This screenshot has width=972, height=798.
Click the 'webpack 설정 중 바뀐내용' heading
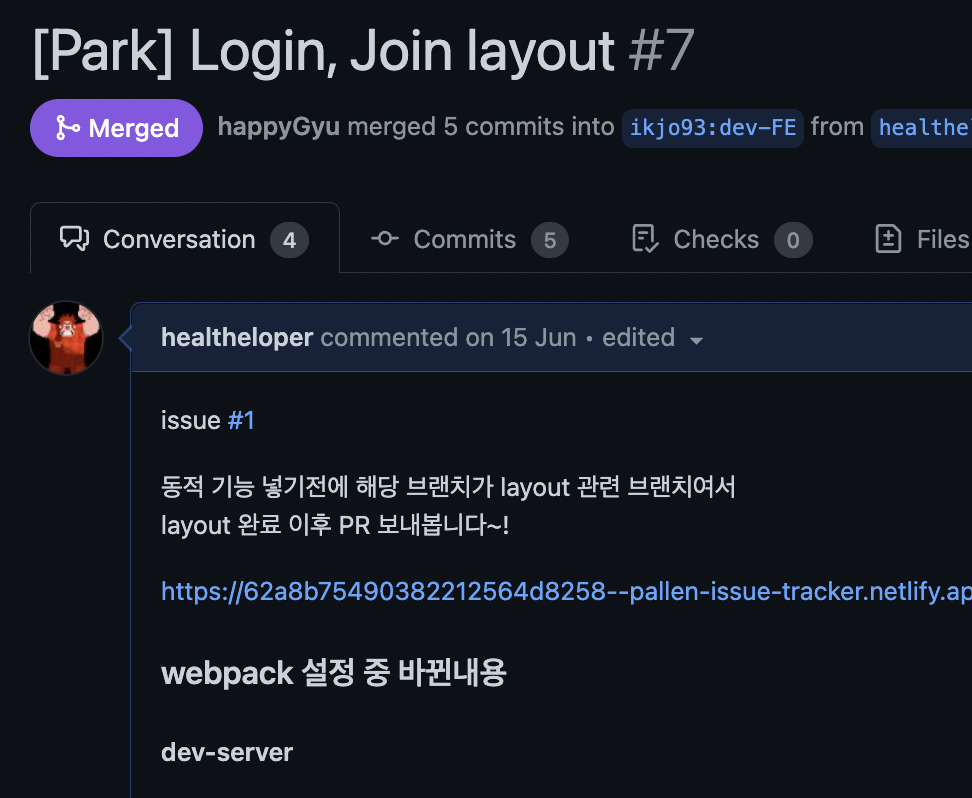(x=334, y=673)
